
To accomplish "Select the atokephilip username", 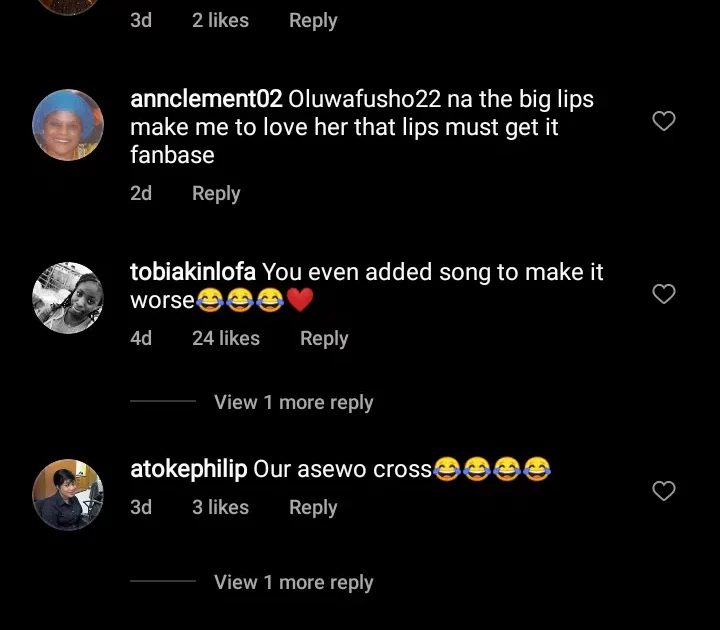I will coord(188,469).
